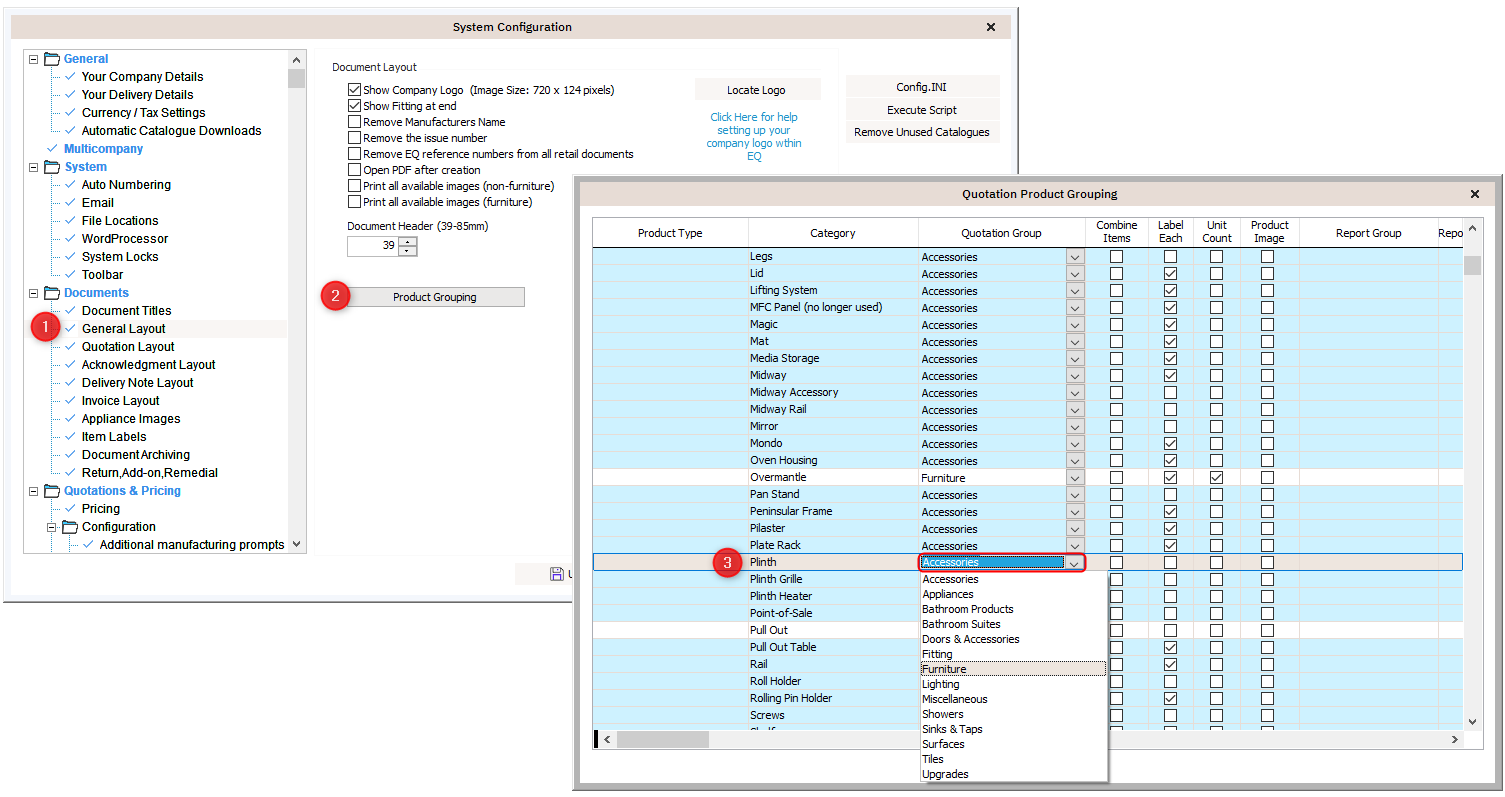This screenshot has width=1505, height=797.
Task: Click Document Header millimetre input field
Action: click(x=372, y=245)
